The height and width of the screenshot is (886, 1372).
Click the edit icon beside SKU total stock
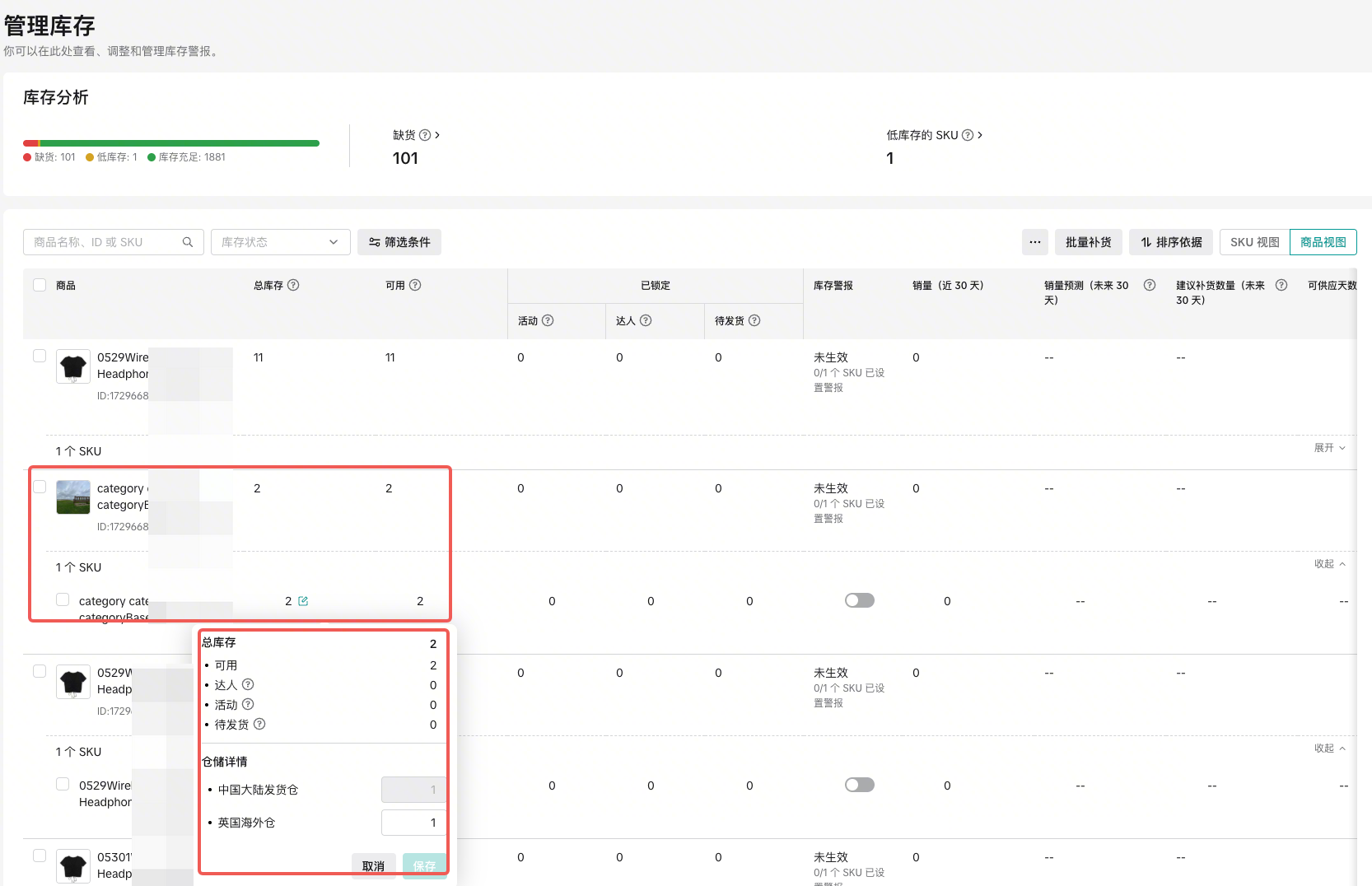(x=303, y=601)
